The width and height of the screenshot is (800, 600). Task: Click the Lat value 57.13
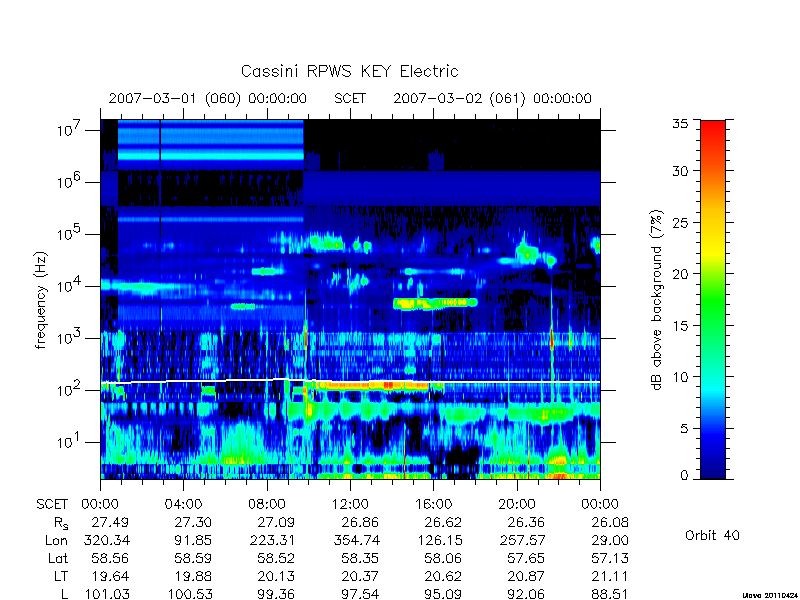610,558
